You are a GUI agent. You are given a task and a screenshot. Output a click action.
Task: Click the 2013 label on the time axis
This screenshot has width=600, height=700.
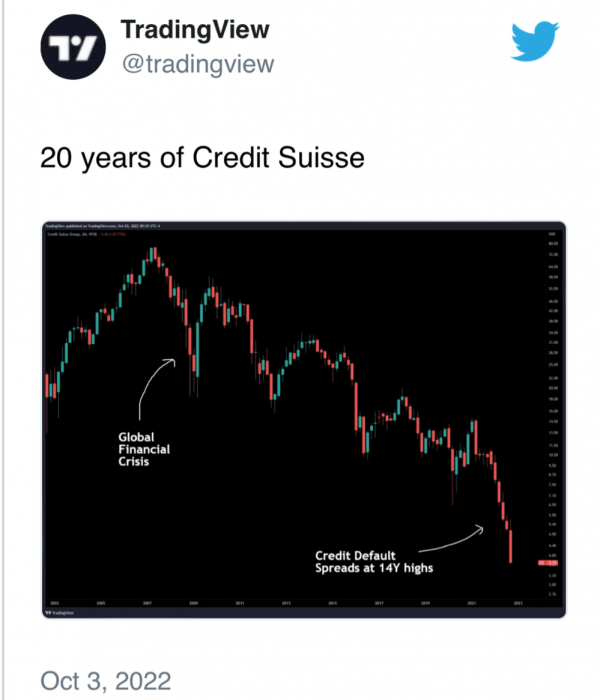pos(286,603)
